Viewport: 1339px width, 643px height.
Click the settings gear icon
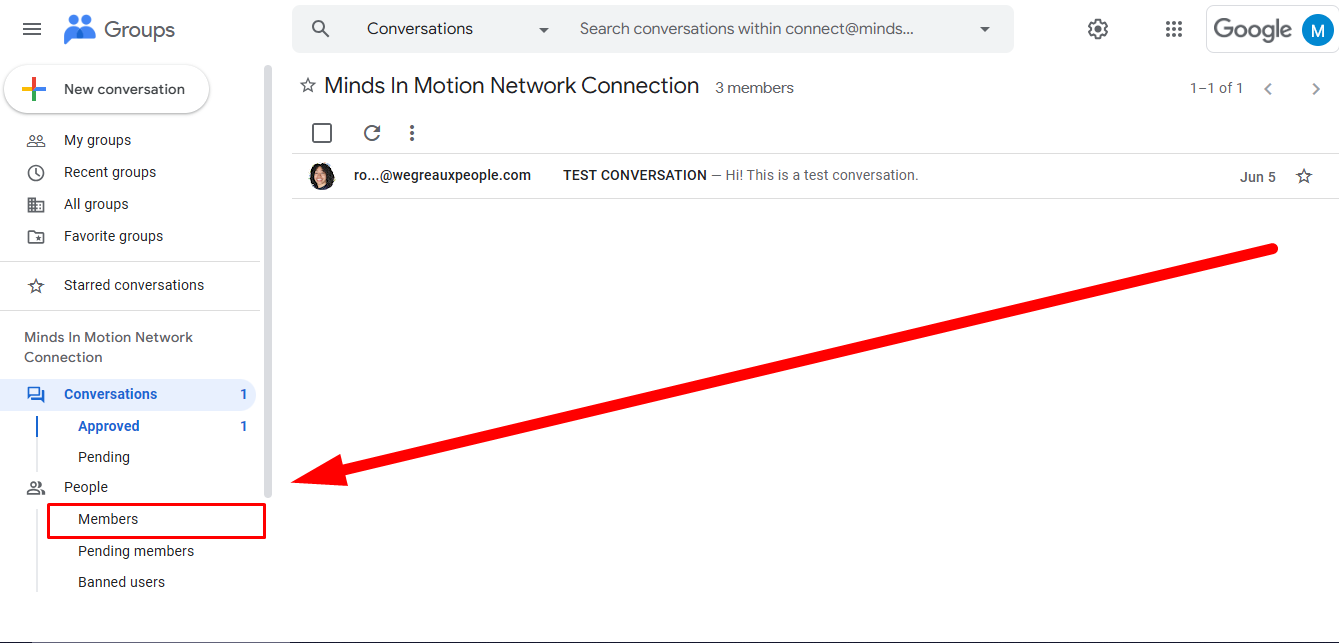(x=1098, y=29)
